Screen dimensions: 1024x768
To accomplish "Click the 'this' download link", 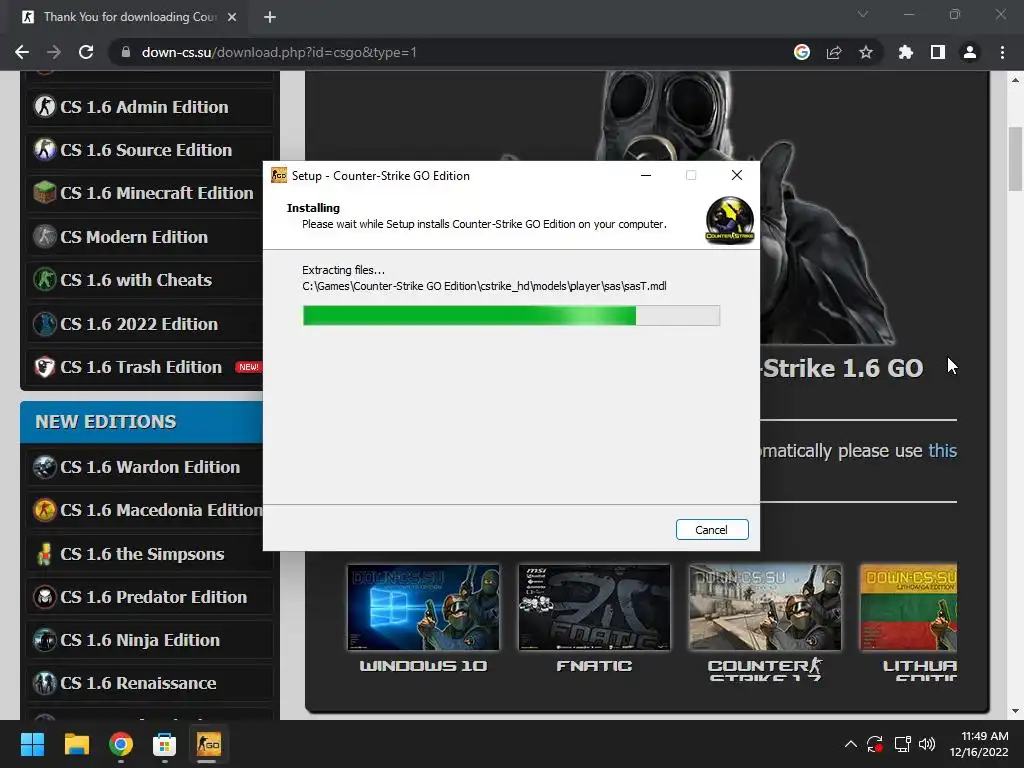I will point(942,451).
